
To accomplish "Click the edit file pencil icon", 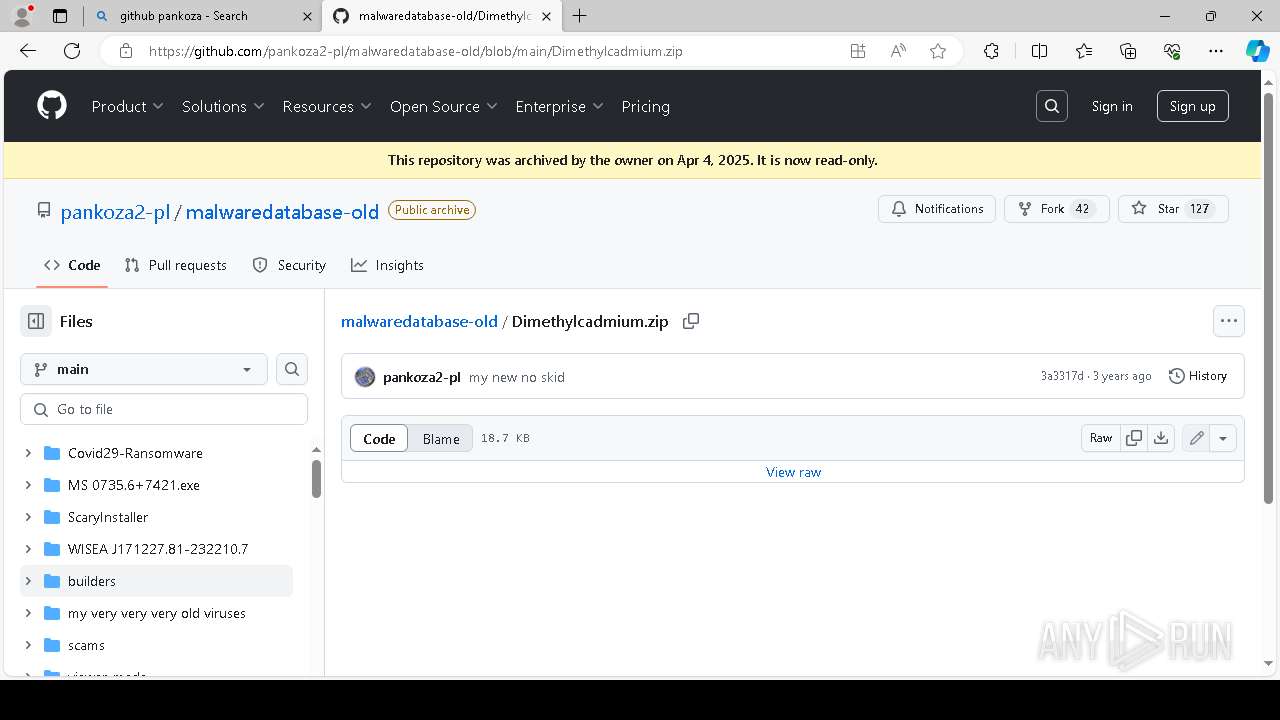I will tap(1196, 438).
